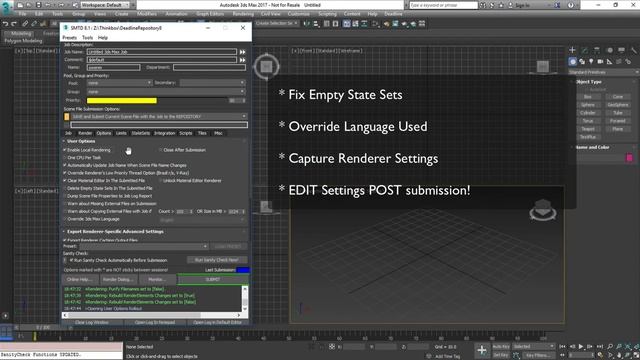Click the Undo arrow in 3ds Max toolbar

(5, 24)
